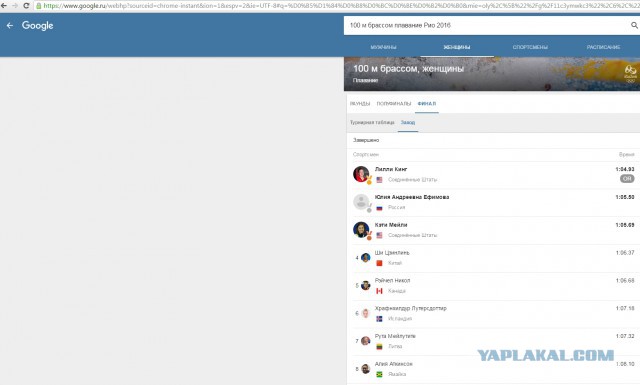
Task: Click Кэти Мейли's avatar photo
Action: [361, 229]
